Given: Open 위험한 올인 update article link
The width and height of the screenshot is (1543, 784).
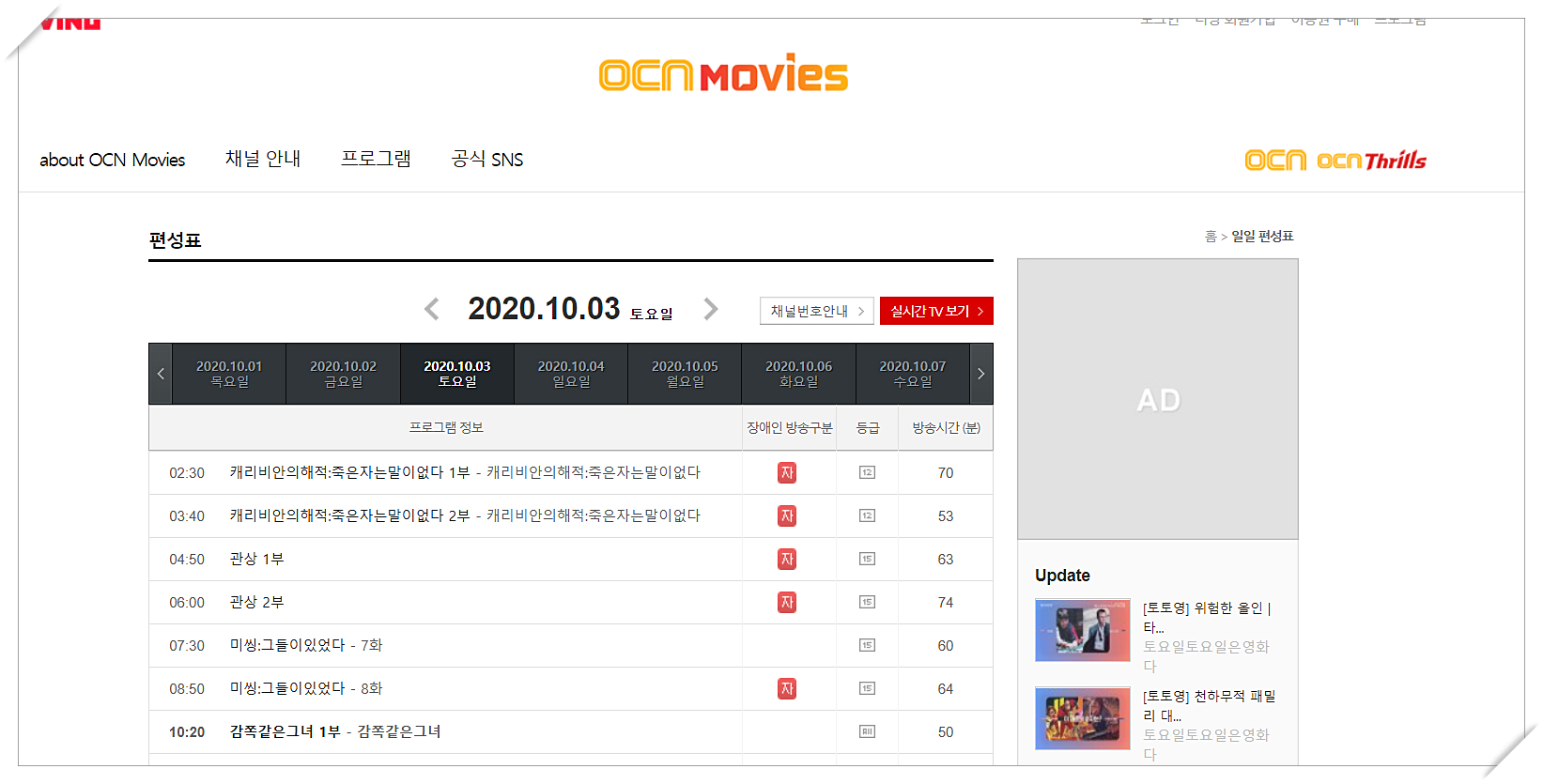Looking at the screenshot, I should [1207, 618].
